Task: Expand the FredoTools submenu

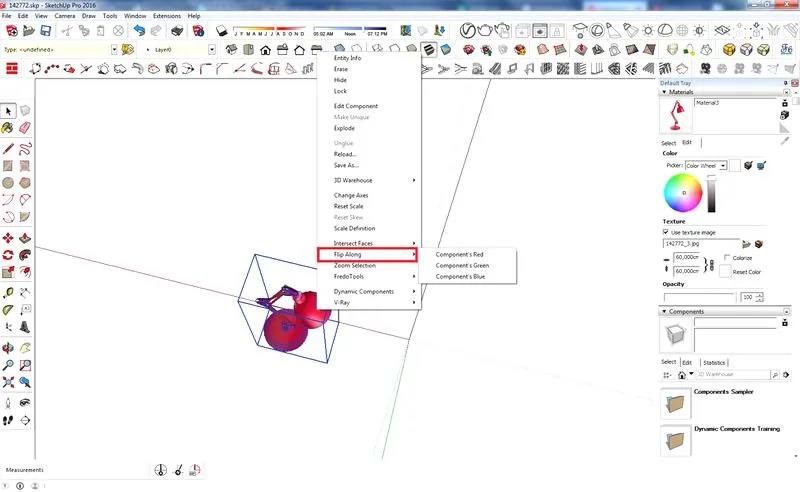Action: pyautogui.click(x=368, y=277)
